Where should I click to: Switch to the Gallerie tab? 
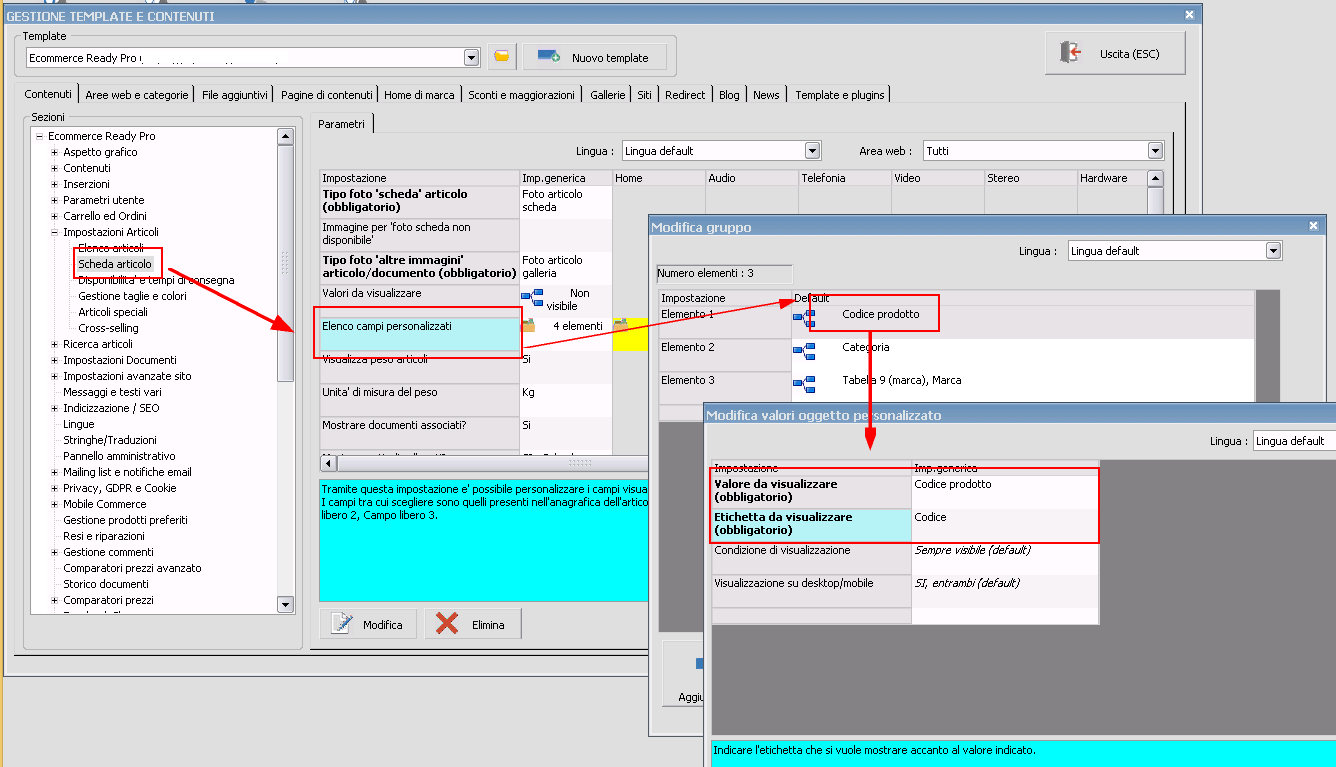pos(607,95)
